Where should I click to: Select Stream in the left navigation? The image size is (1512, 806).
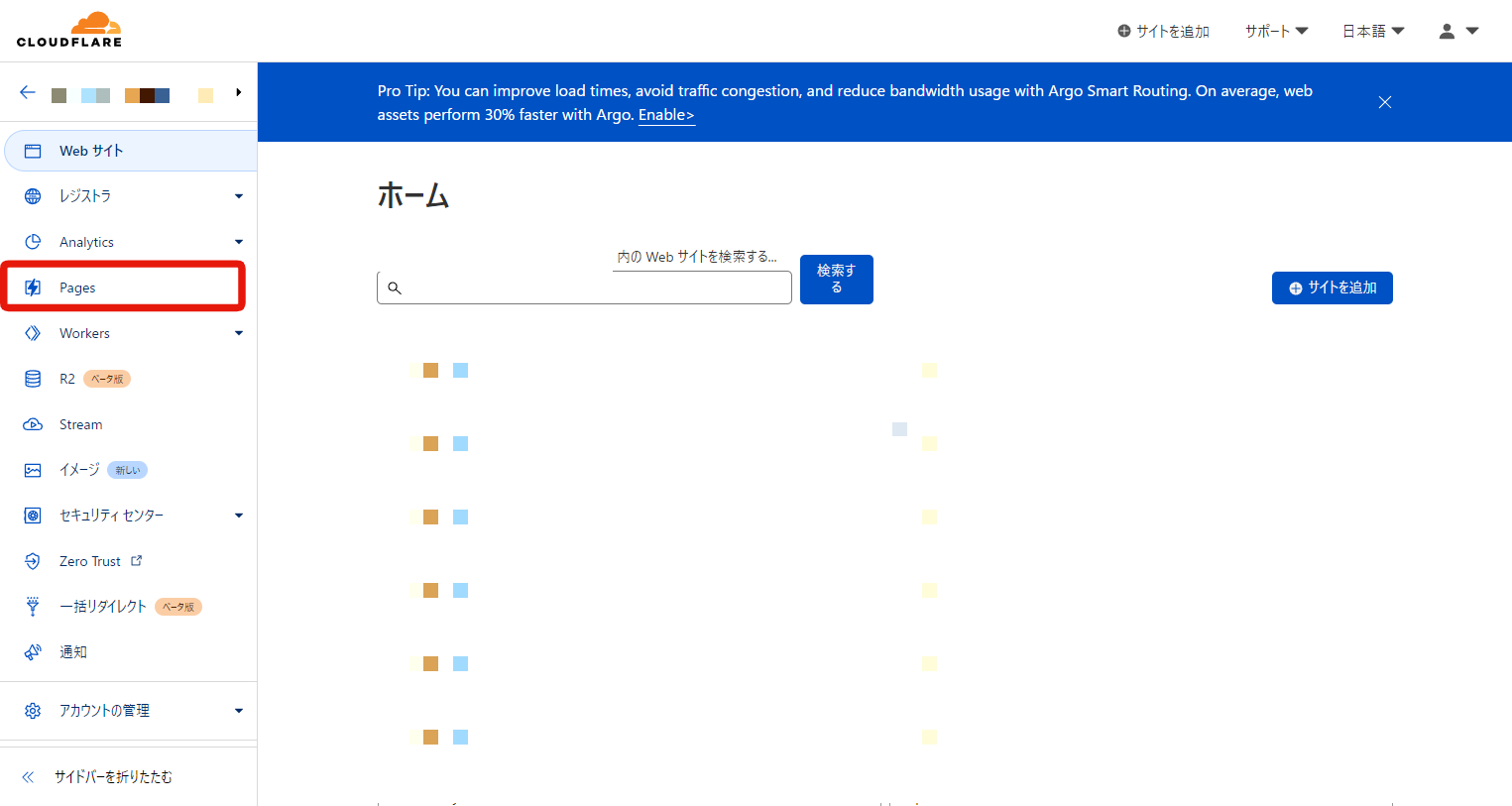point(81,424)
